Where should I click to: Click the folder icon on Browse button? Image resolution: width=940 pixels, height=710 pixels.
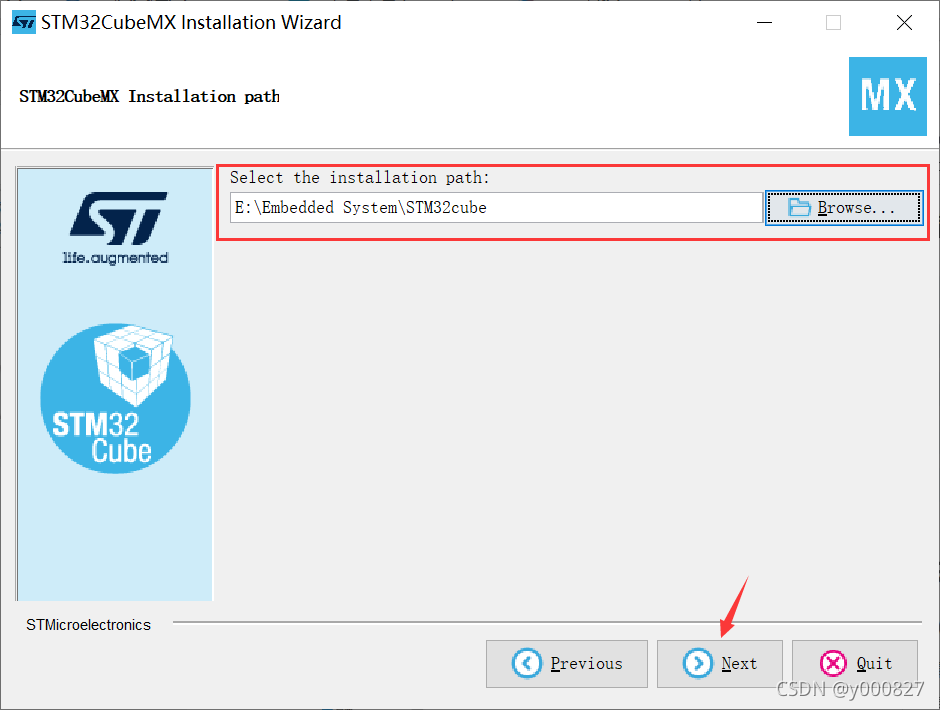799,207
